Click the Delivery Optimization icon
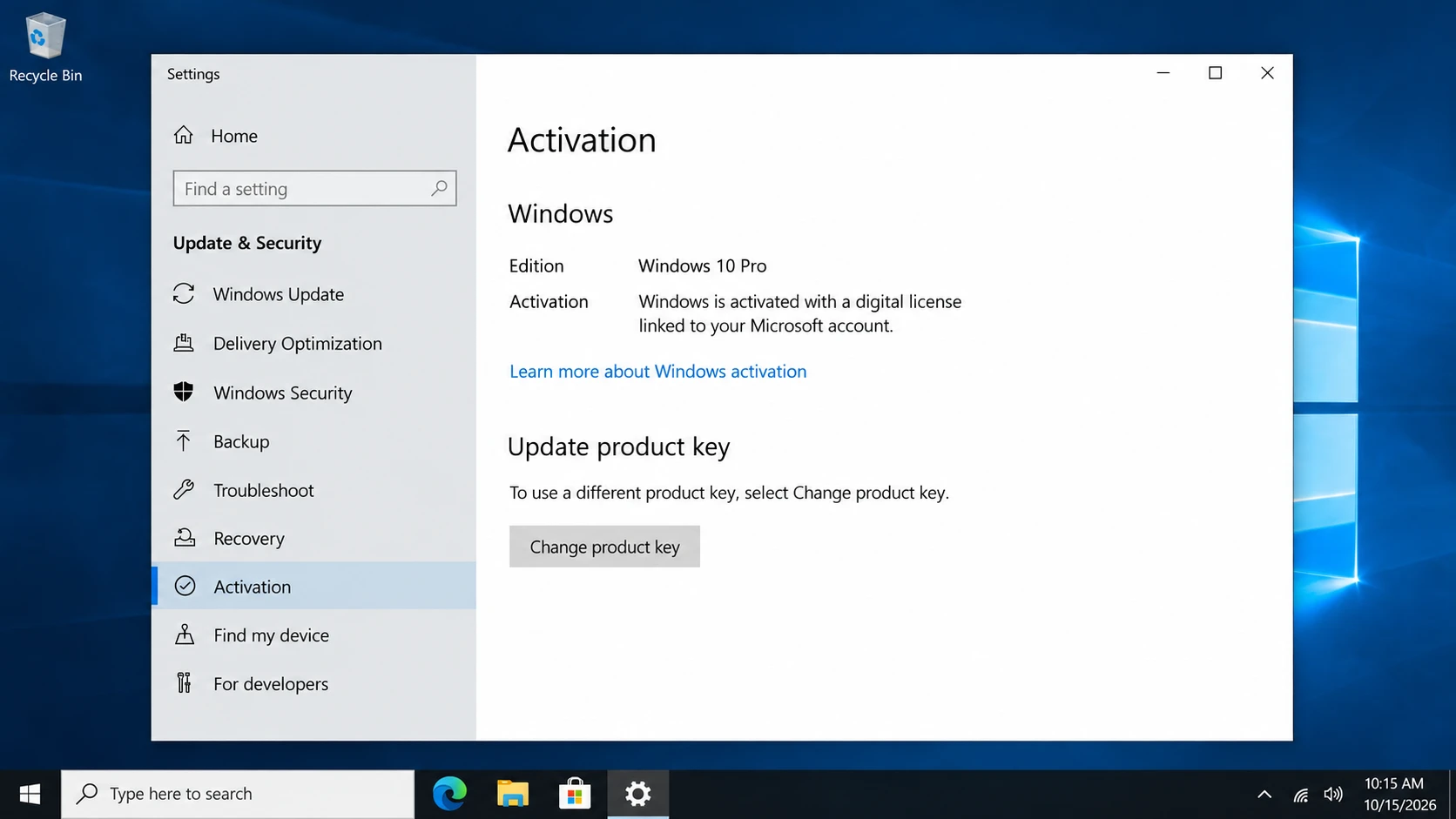 click(184, 343)
